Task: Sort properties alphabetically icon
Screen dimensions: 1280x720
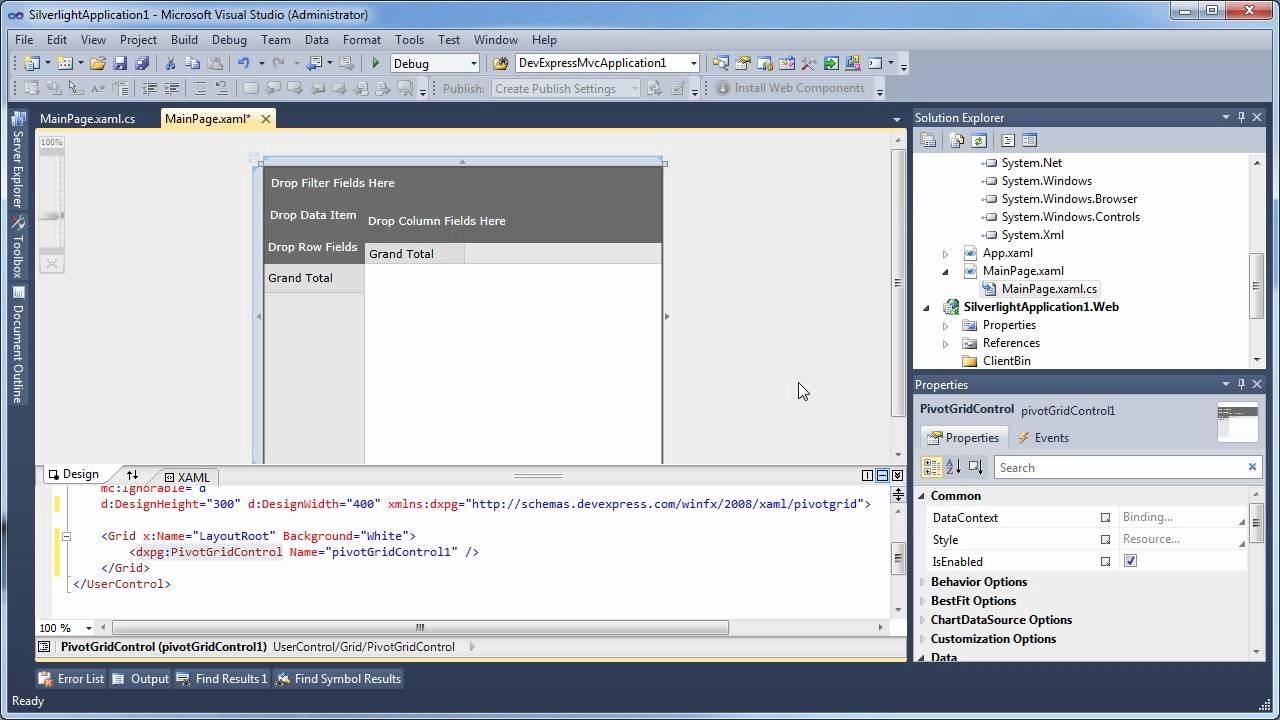Action: [x=953, y=467]
